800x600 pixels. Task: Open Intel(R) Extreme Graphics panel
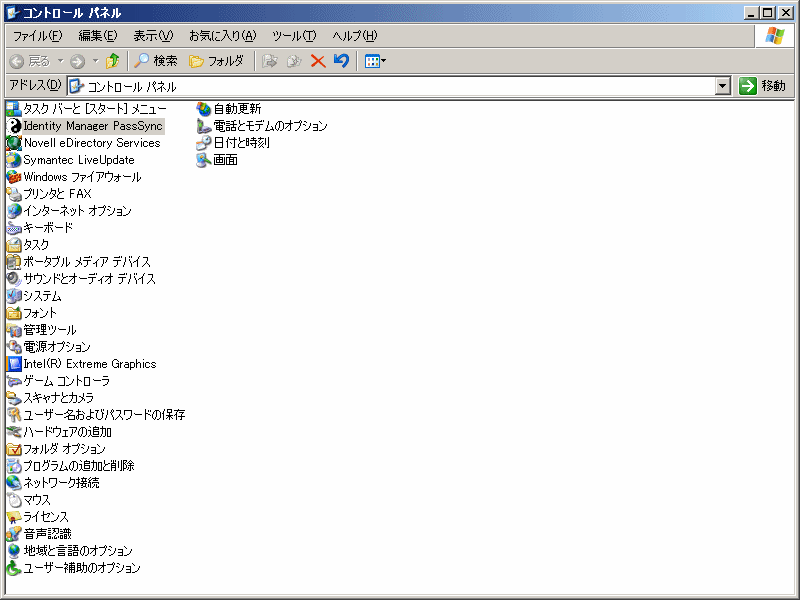(85, 364)
